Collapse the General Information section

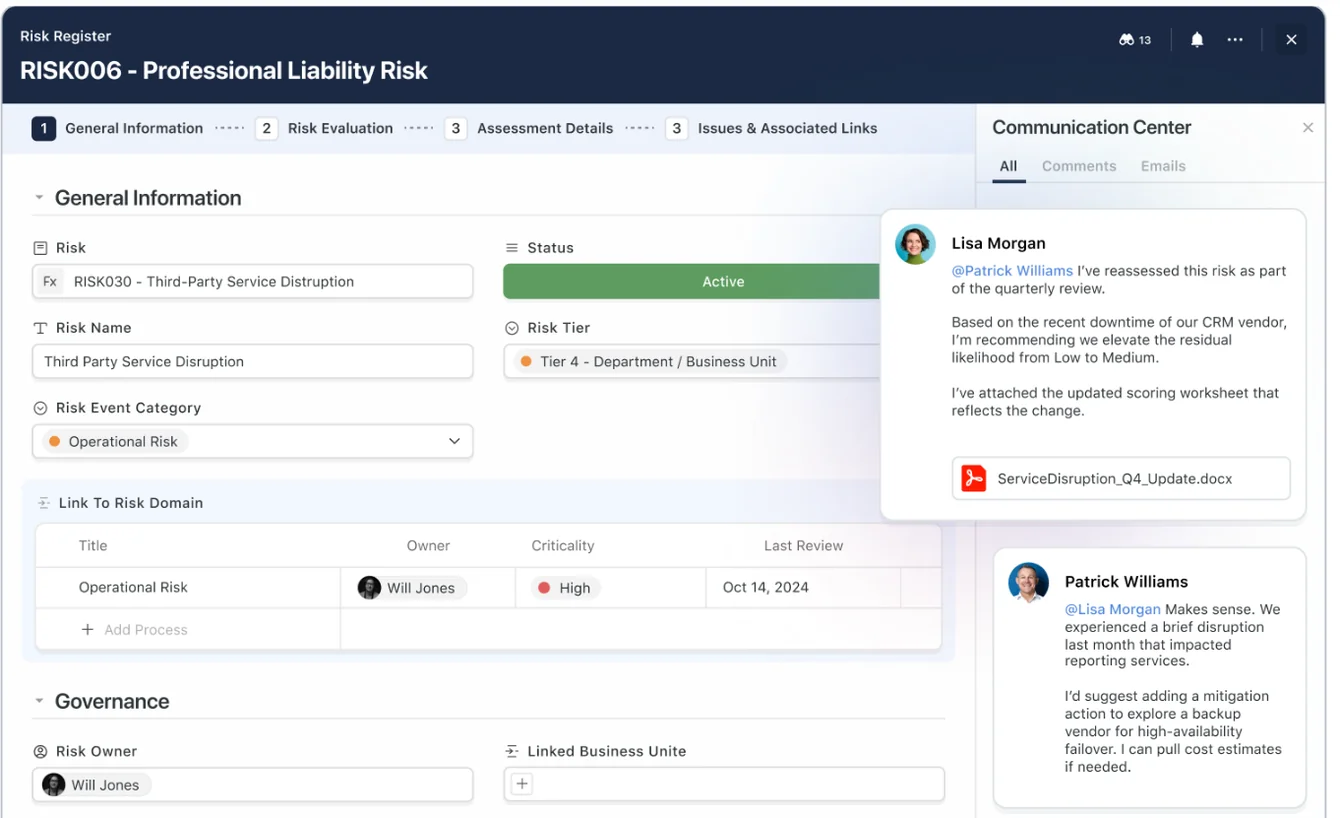pos(39,198)
